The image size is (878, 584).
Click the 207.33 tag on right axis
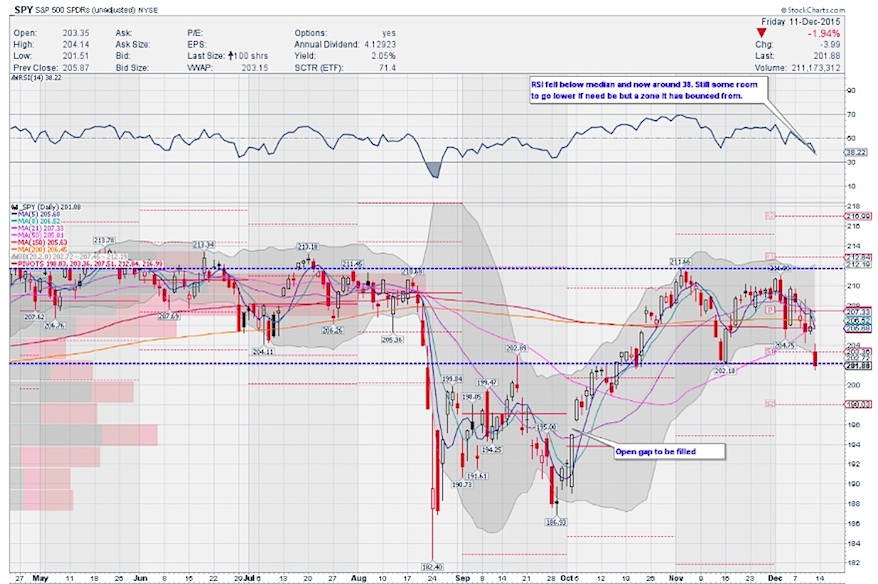click(857, 312)
